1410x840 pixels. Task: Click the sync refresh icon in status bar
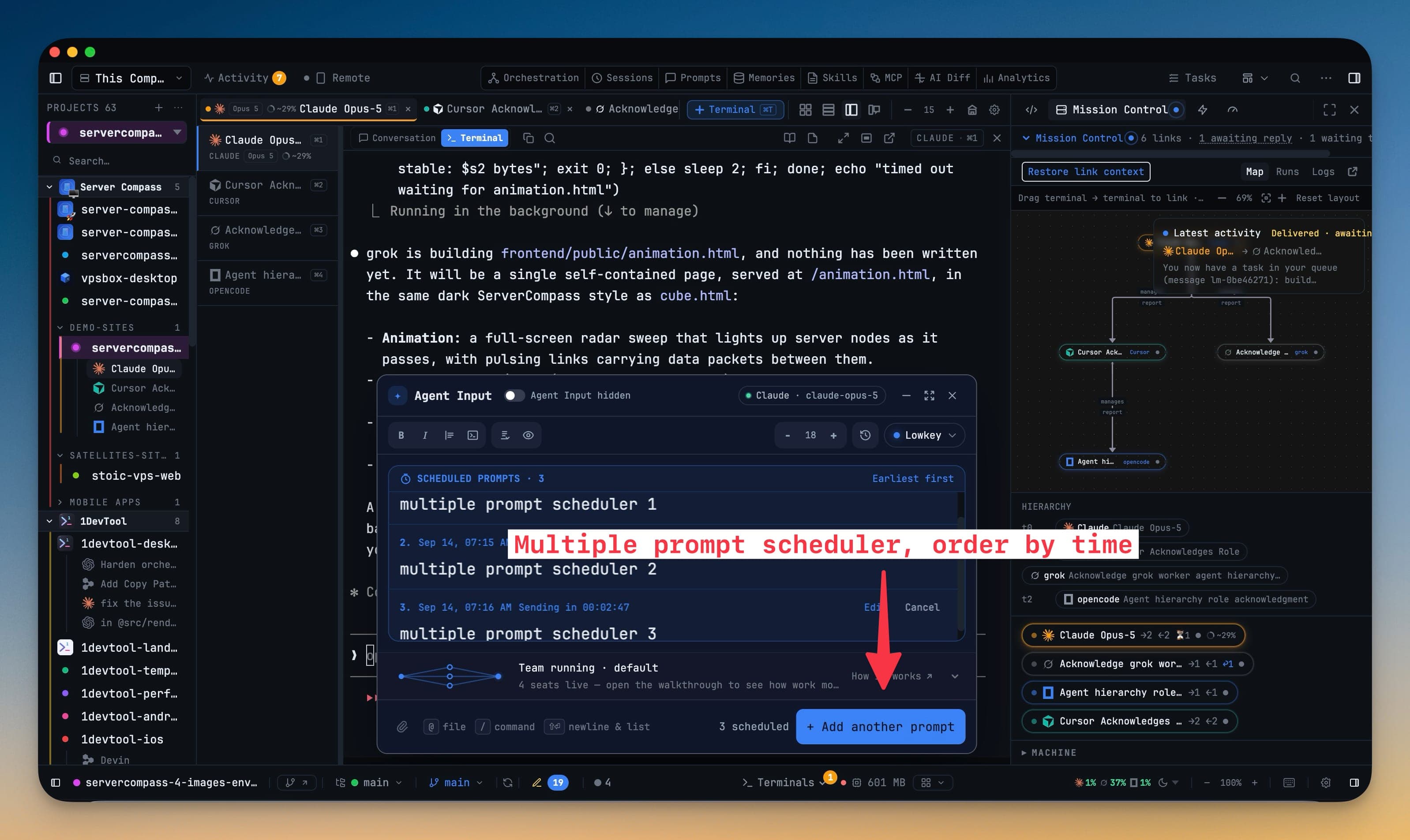(x=508, y=783)
